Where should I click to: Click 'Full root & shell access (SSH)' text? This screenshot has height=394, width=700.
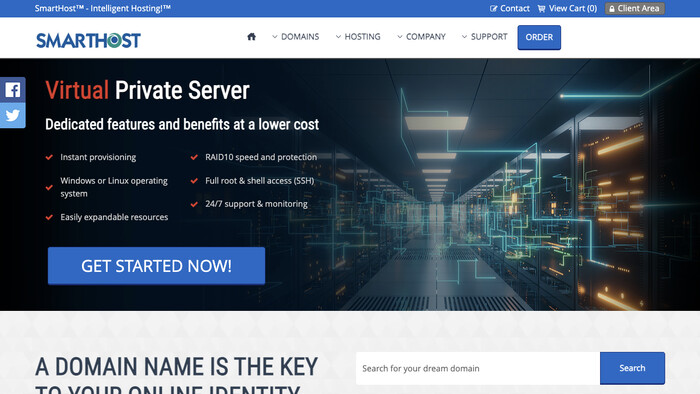pyautogui.click(x=260, y=181)
